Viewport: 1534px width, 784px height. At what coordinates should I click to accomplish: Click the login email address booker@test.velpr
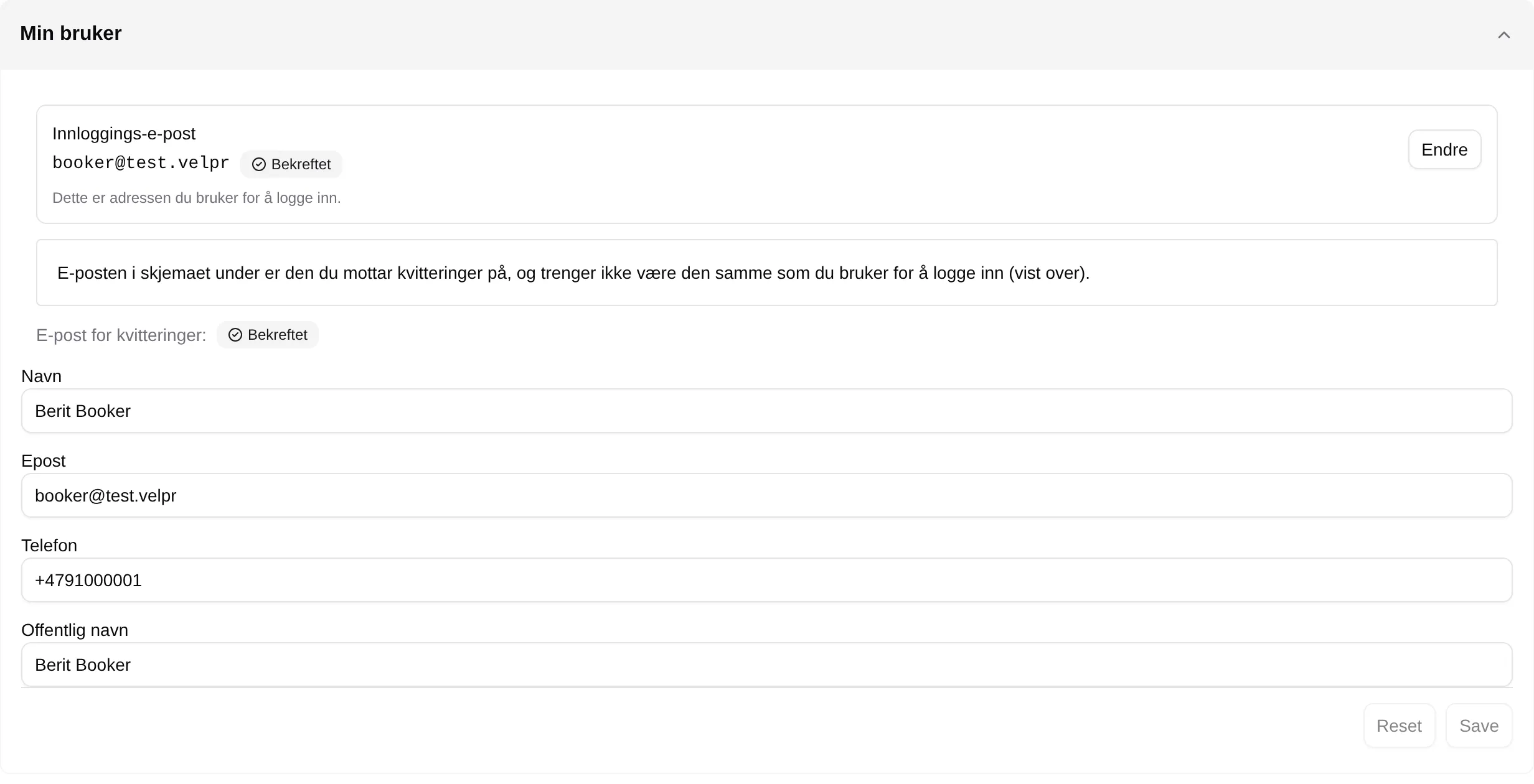click(141, 163)
